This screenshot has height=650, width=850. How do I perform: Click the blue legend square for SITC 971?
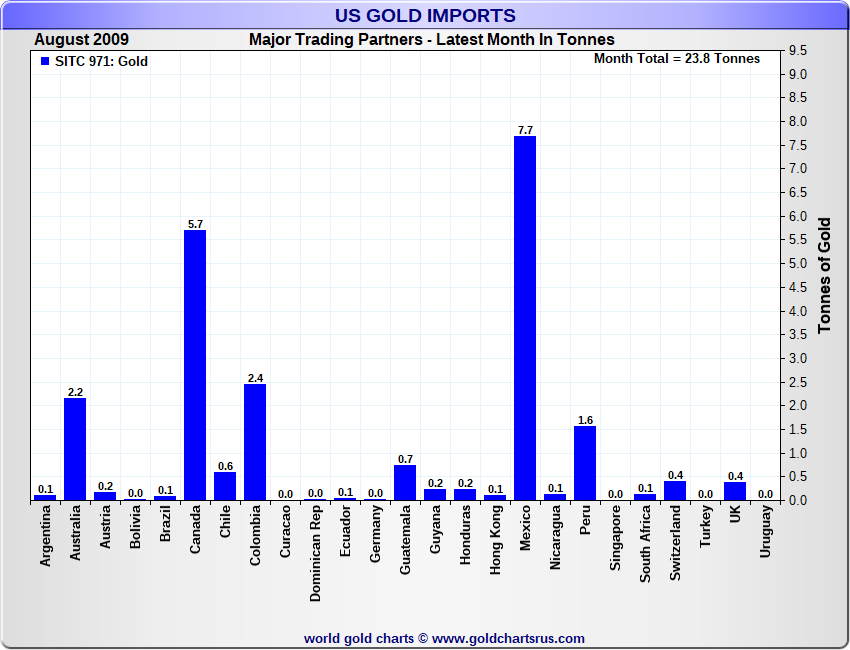tap(45, 61)
